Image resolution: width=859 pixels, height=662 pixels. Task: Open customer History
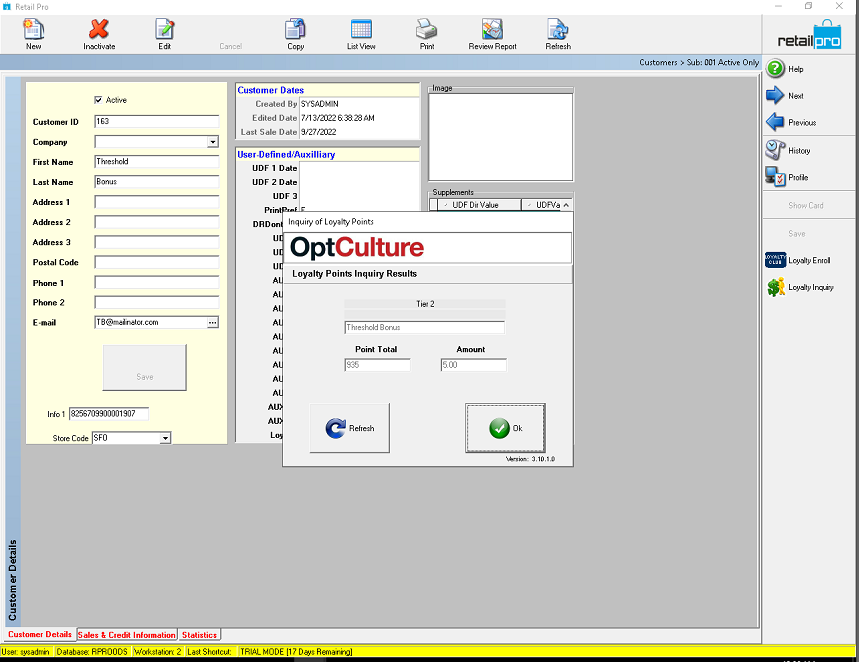788,150
